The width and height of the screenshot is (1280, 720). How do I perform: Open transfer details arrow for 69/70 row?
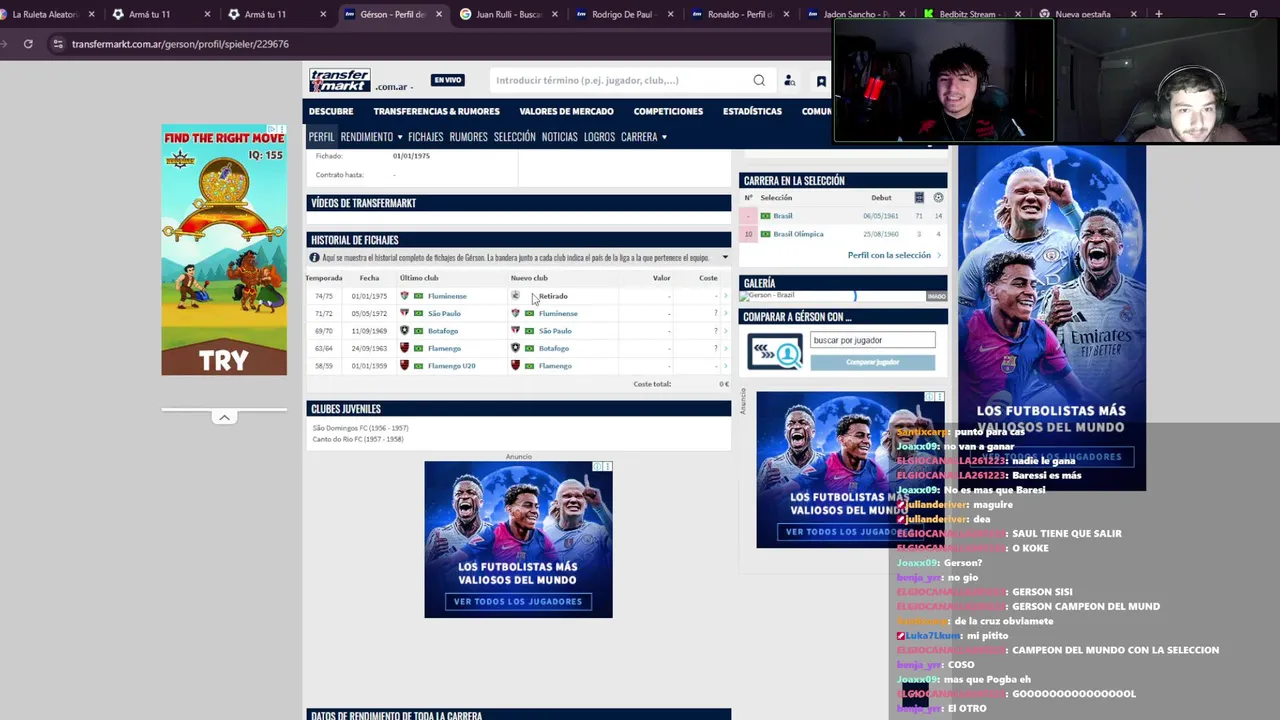click(x=726, y=331)
